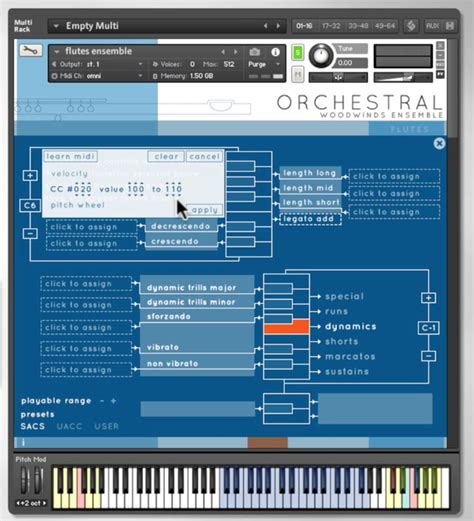Decrease playable range with minus
Screen dimensions: 474x521
point(102,401)
